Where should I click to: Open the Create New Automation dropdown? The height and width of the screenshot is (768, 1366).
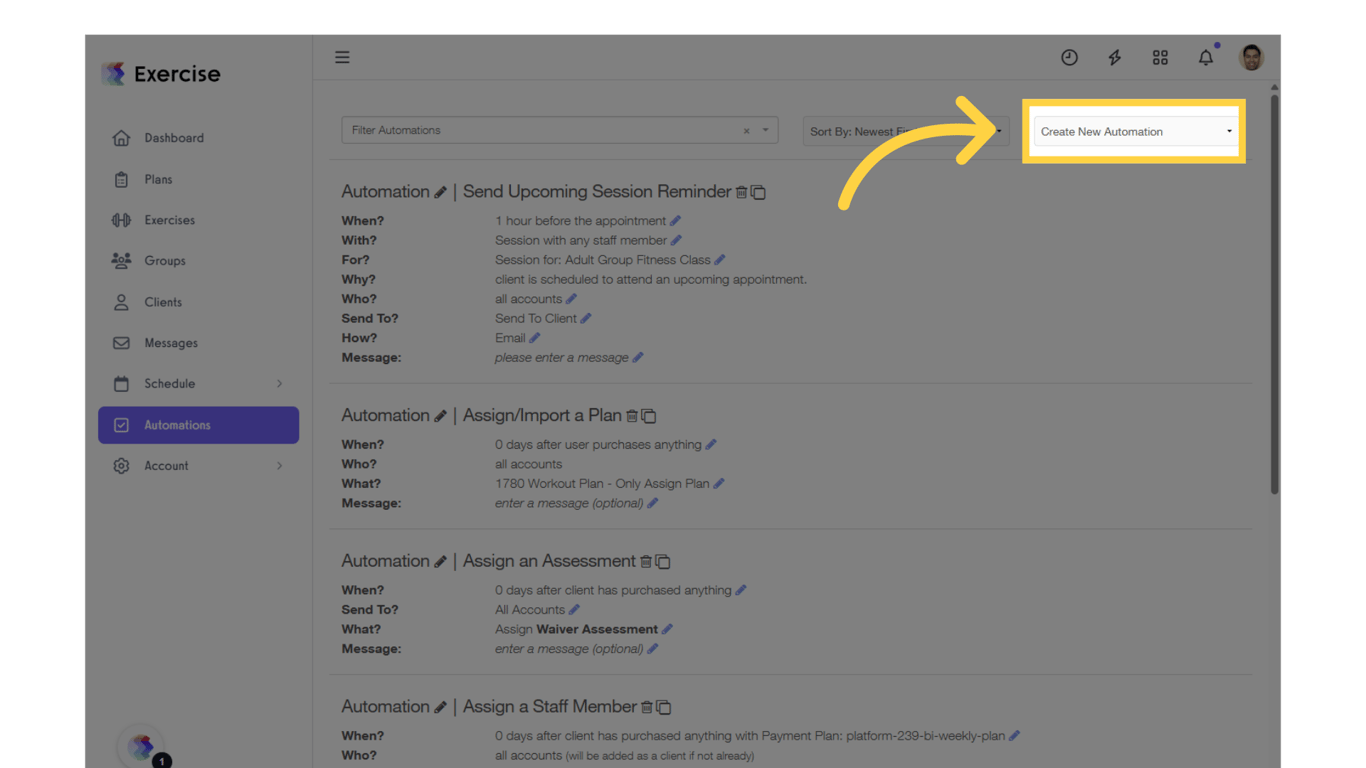click(x=1135, y=131)
